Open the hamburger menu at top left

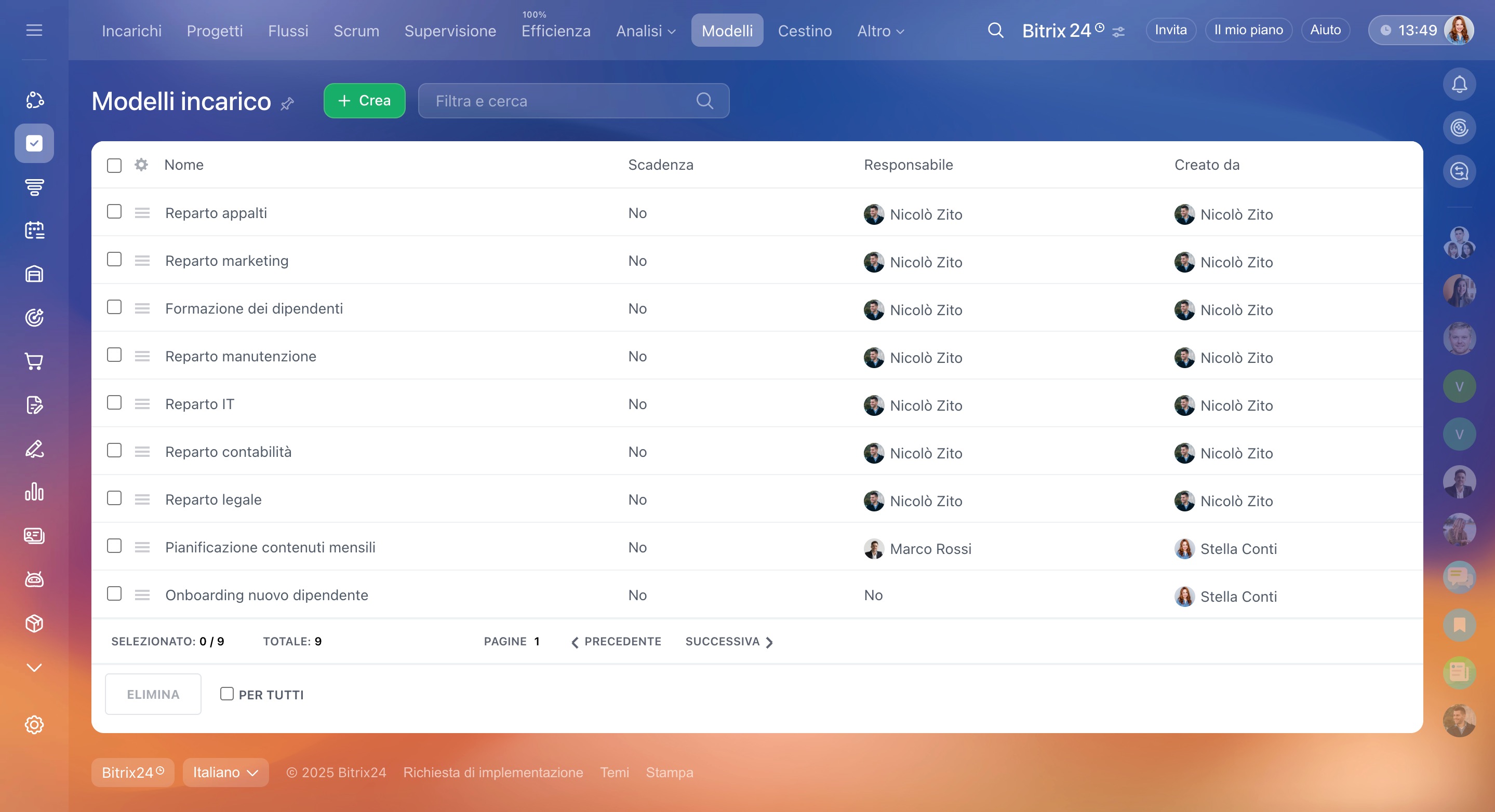34,30
